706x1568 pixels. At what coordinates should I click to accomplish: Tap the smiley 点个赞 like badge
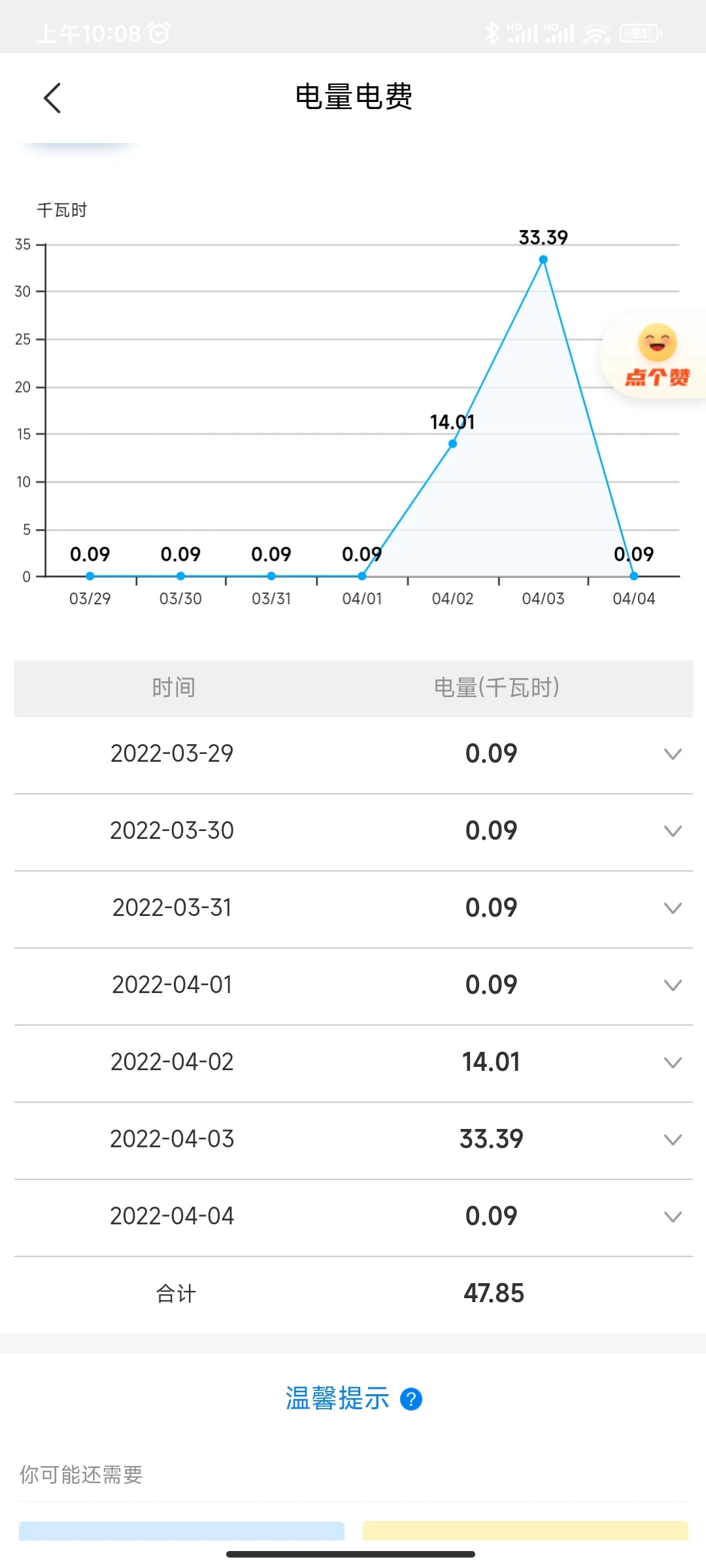point(657,355)
